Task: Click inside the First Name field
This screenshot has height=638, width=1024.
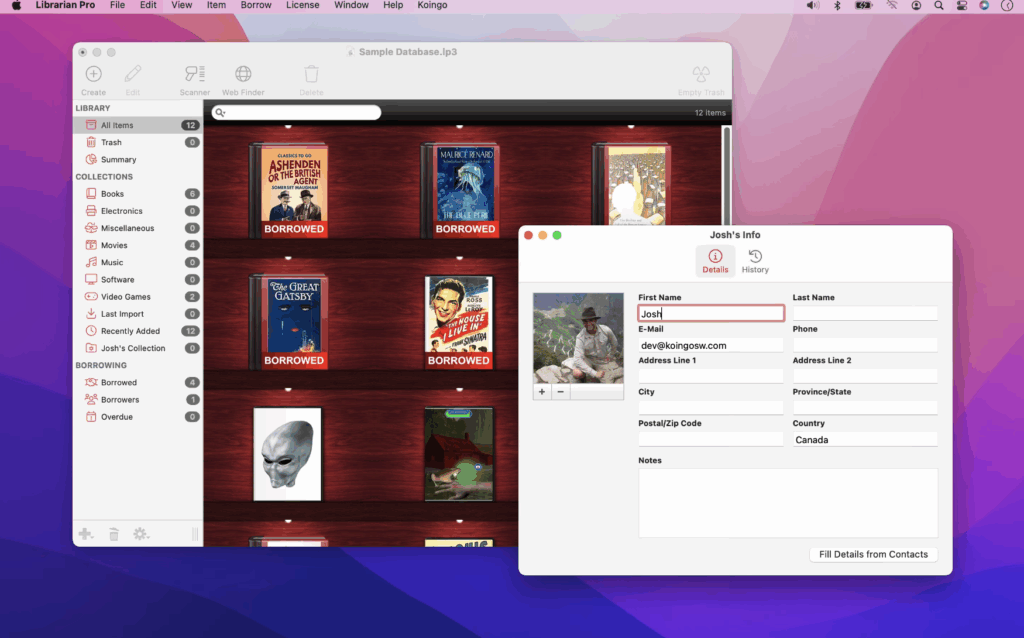Action: 710,312
